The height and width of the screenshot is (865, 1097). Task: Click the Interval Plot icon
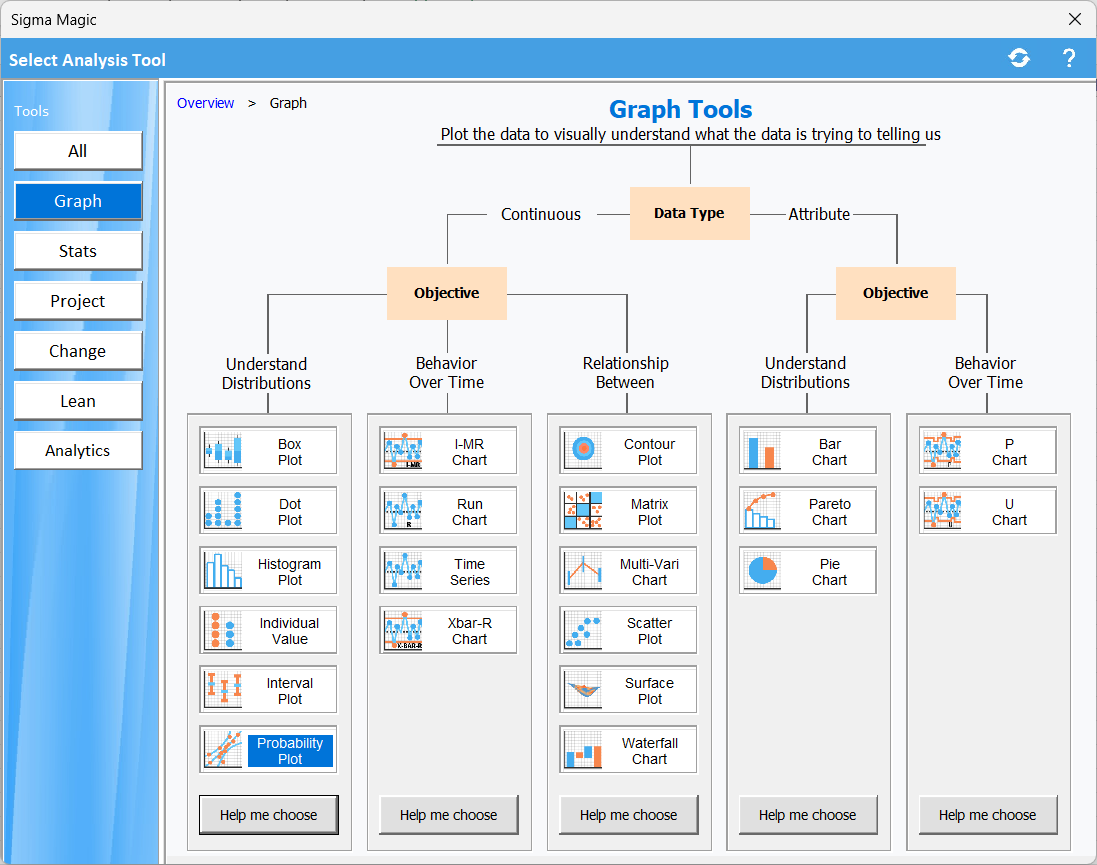point(223,690)
